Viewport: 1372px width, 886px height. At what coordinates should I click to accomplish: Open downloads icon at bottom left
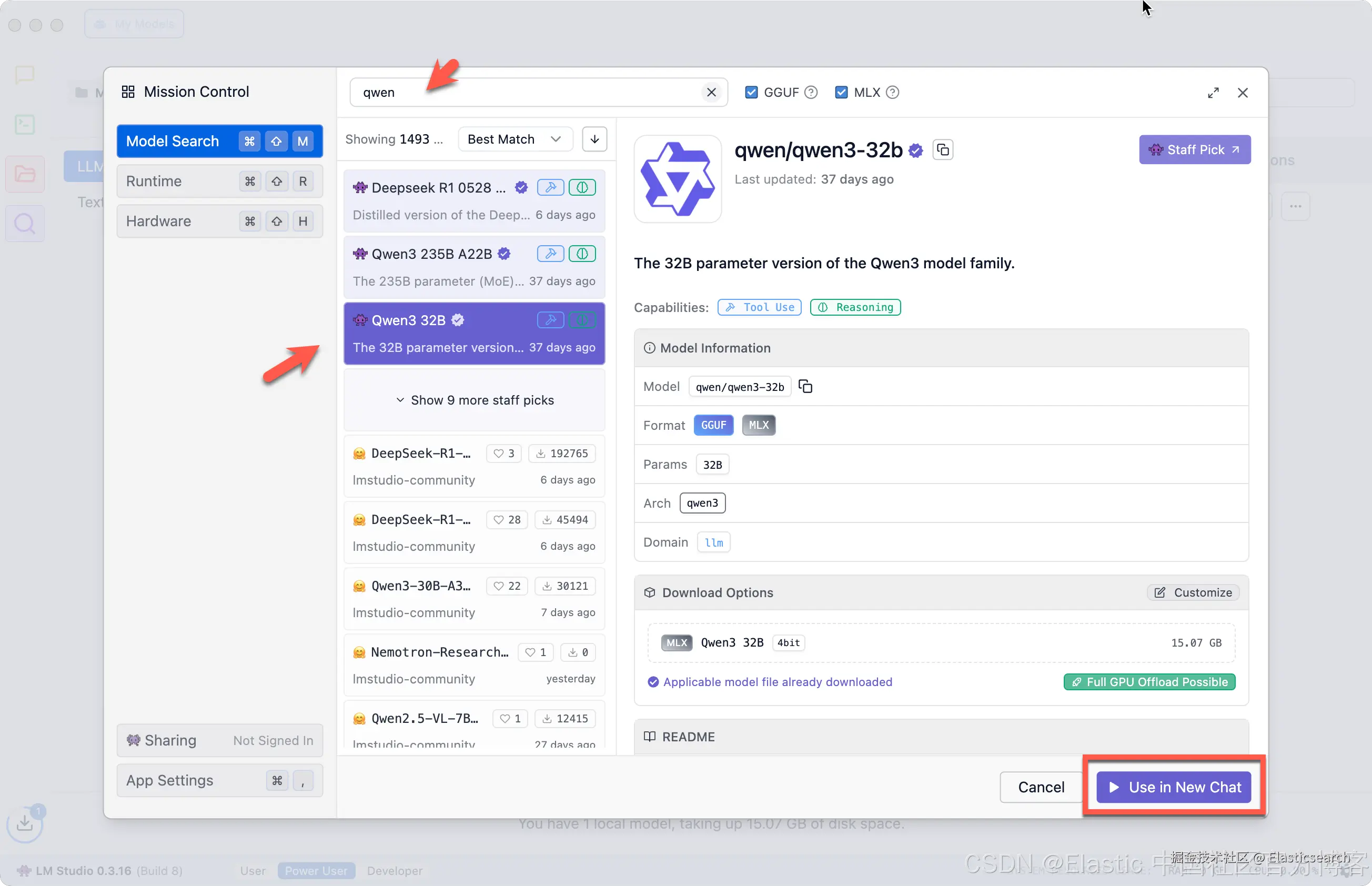tap(25, 824)
